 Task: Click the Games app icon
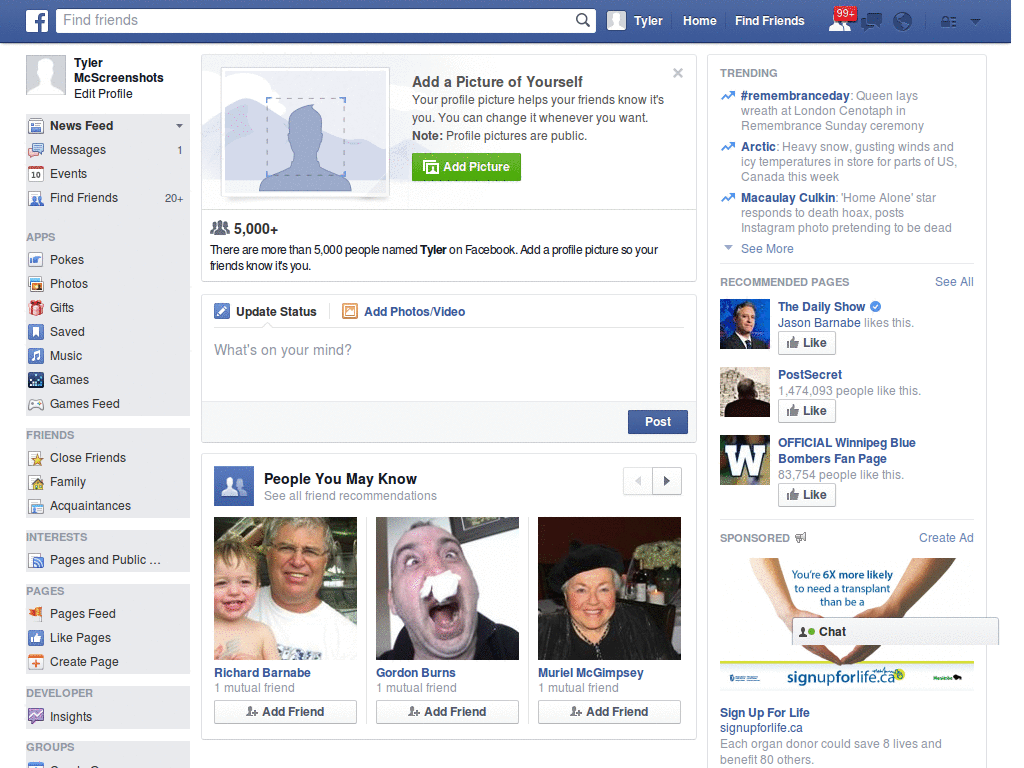coord(36,380)
